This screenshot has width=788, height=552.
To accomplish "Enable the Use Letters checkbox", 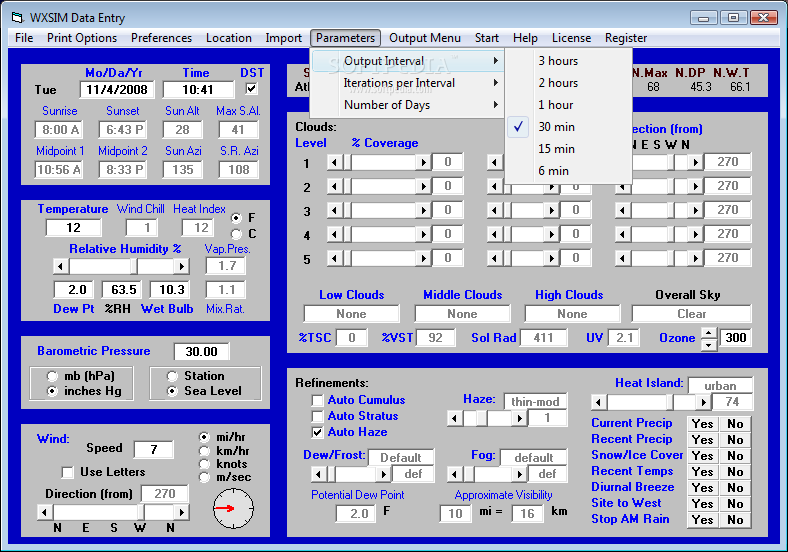I will pos(67,472).
